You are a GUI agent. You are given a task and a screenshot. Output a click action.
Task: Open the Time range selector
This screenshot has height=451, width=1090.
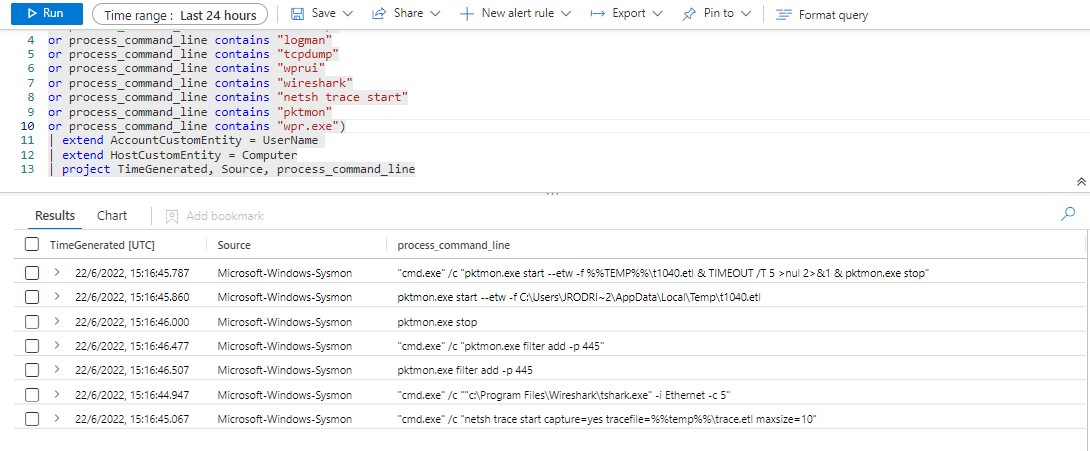tap(180, 15)
